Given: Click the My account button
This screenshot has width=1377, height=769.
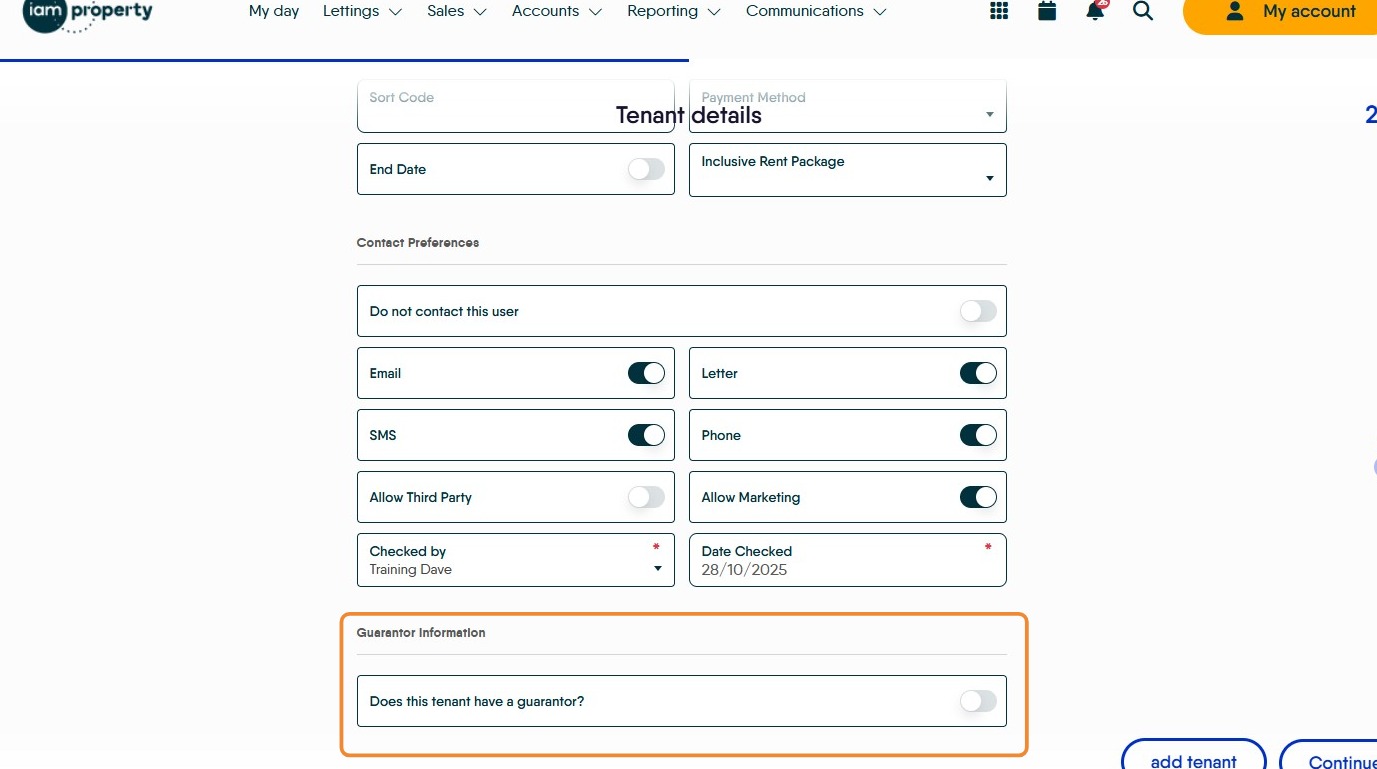Looking at the screenshot, I should click(x=1290, y=12).
